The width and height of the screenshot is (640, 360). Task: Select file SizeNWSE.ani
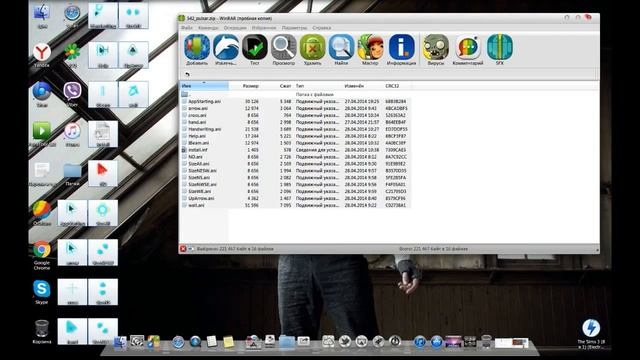click(296, 184)
